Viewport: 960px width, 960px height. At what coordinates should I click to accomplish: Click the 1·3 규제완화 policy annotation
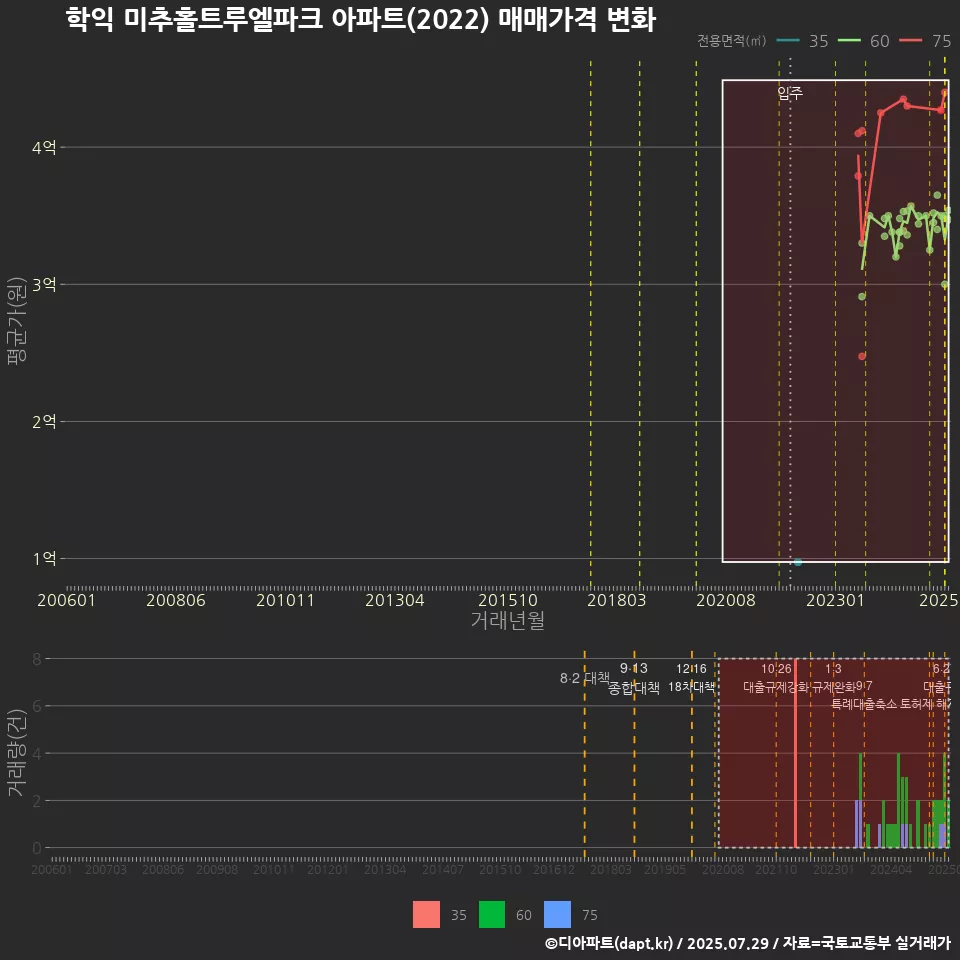(833, 678)
